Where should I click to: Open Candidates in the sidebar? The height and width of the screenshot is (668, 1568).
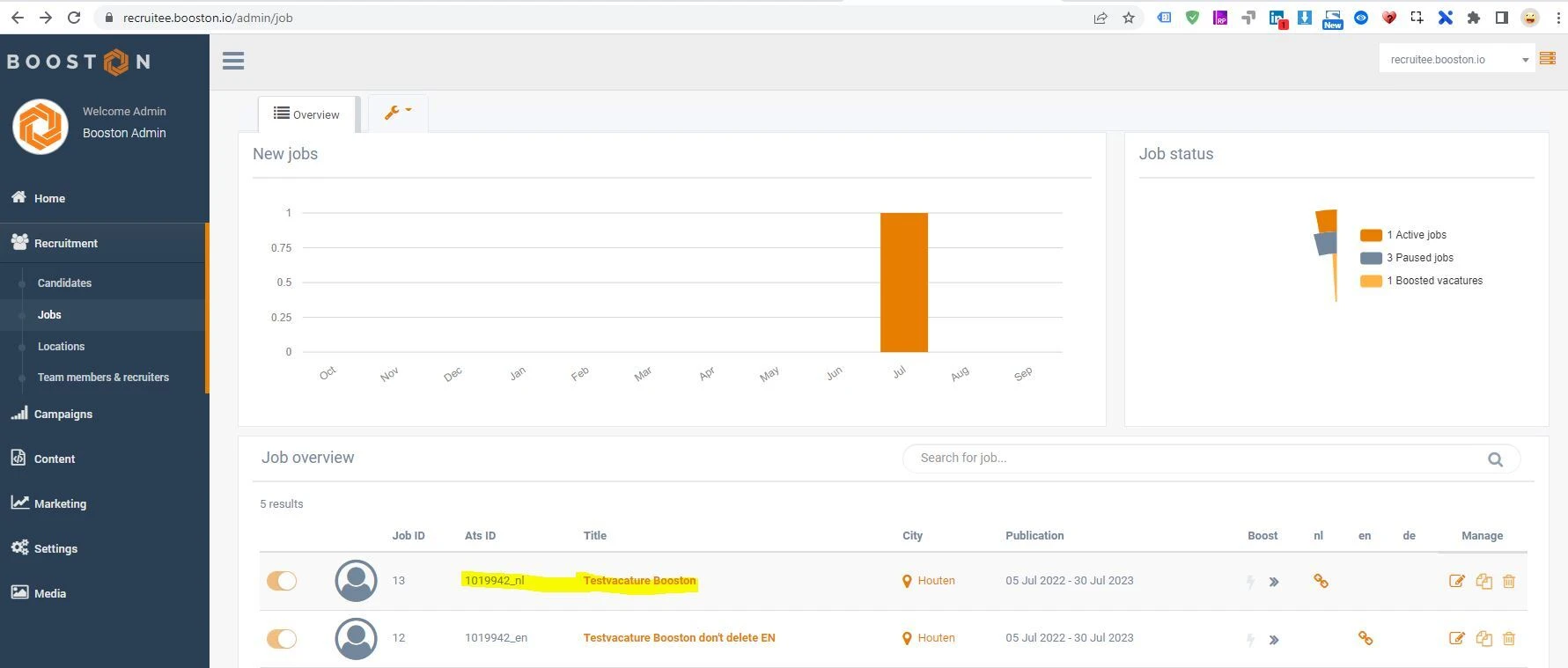pyautogui.click(x=64, y=283)
